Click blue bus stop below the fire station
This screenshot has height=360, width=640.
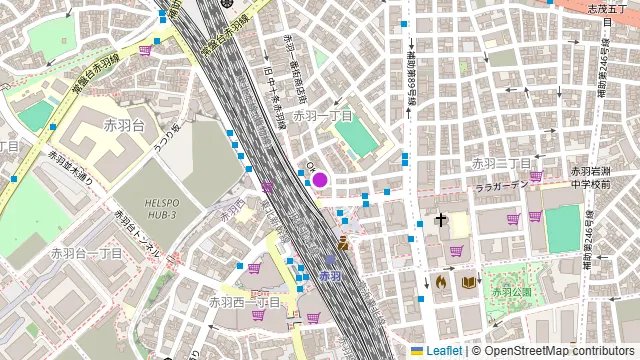click(x=421, y=299)
